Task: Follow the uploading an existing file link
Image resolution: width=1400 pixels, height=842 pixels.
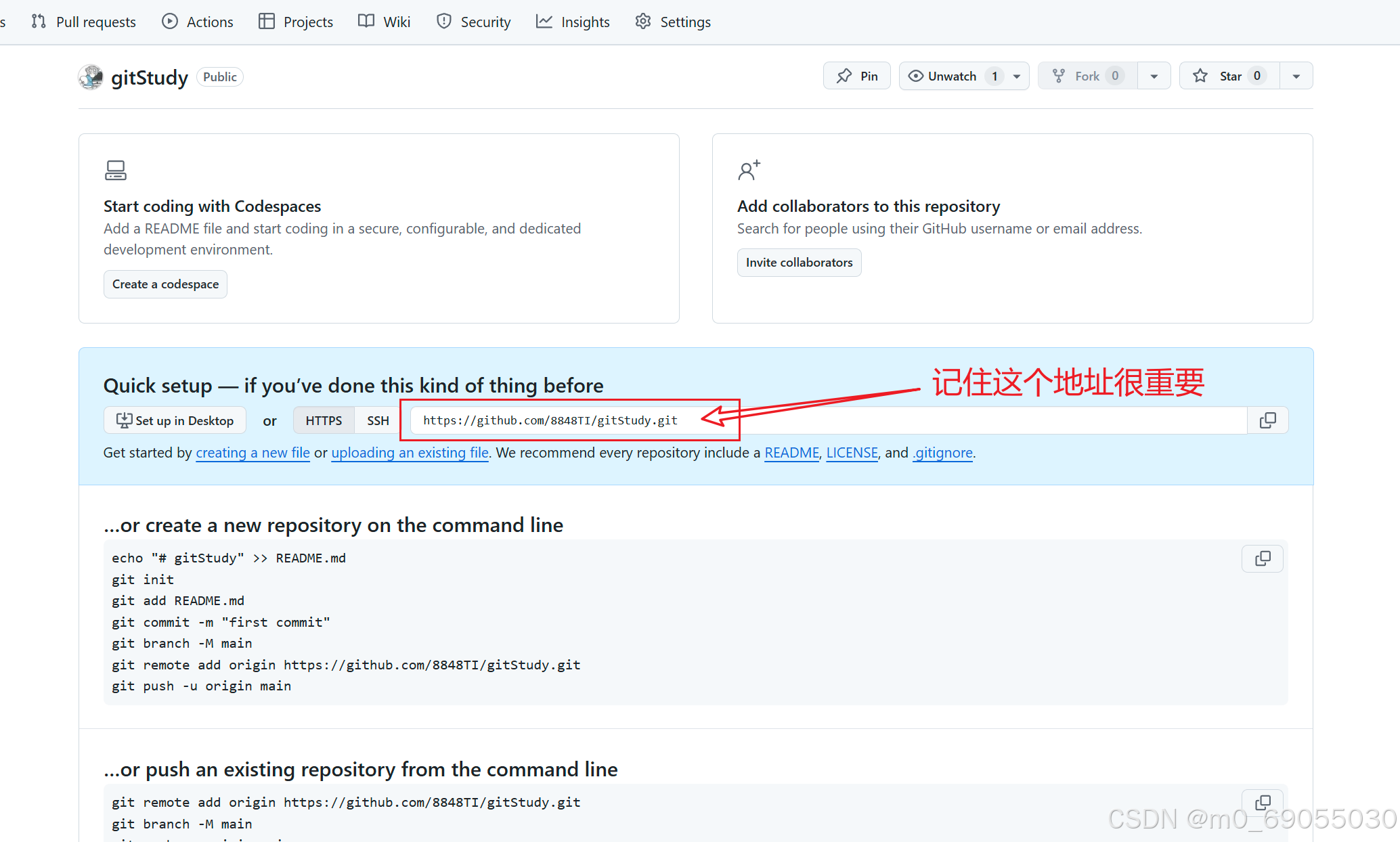Action: tap(410, 453)
